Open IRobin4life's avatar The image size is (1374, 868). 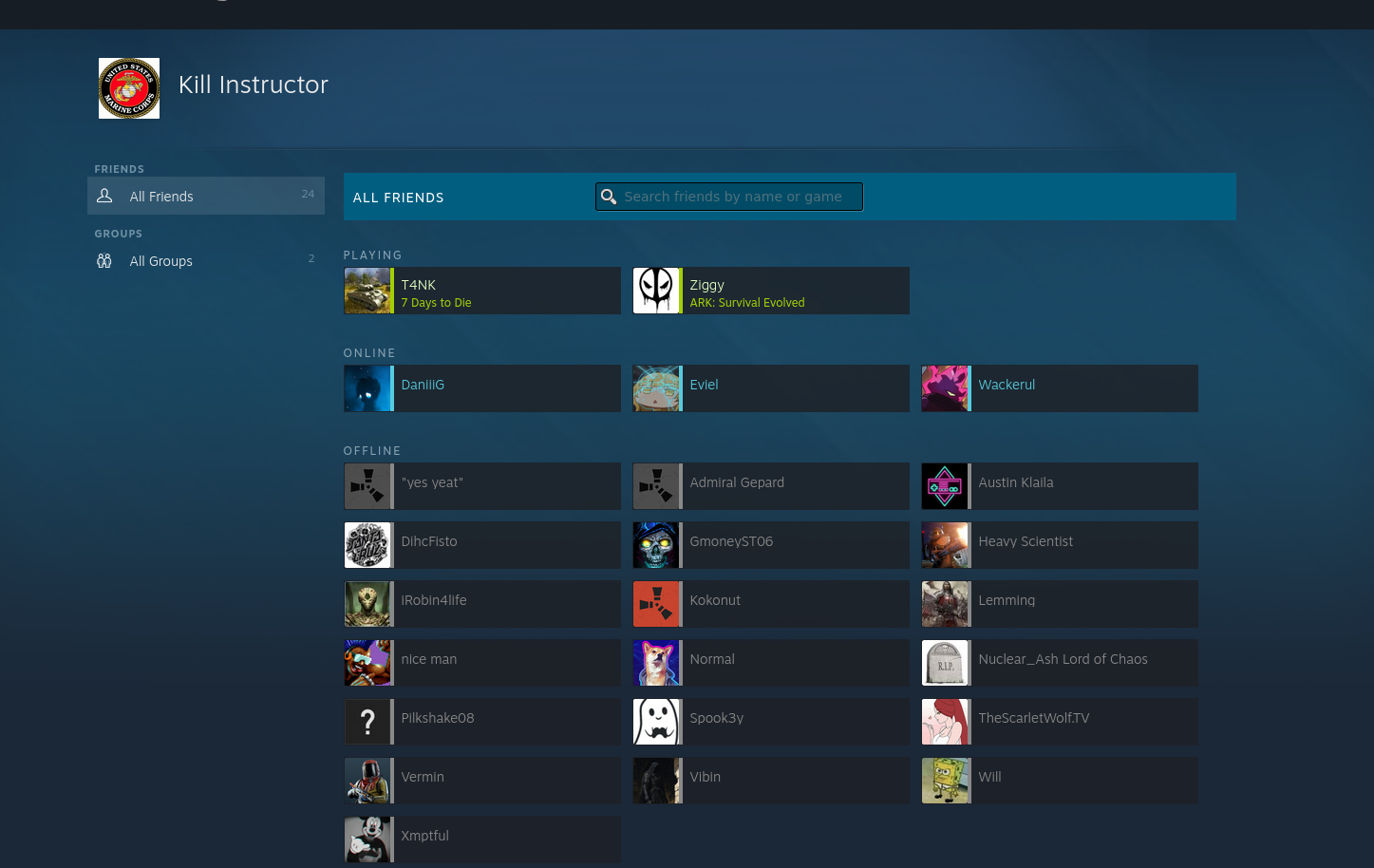tap(367, 604)
